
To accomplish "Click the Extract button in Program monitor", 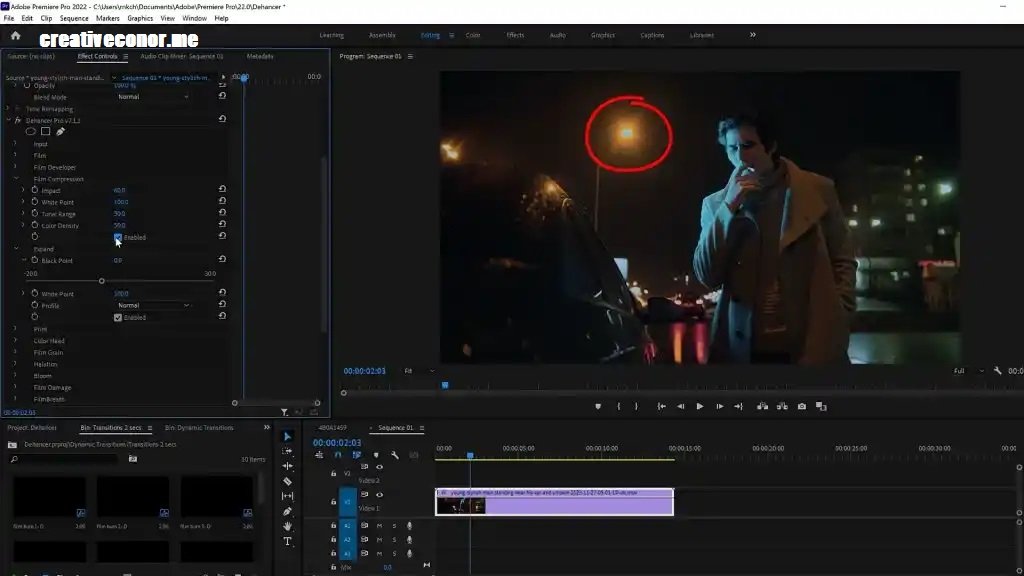I will tap(782, 406).
